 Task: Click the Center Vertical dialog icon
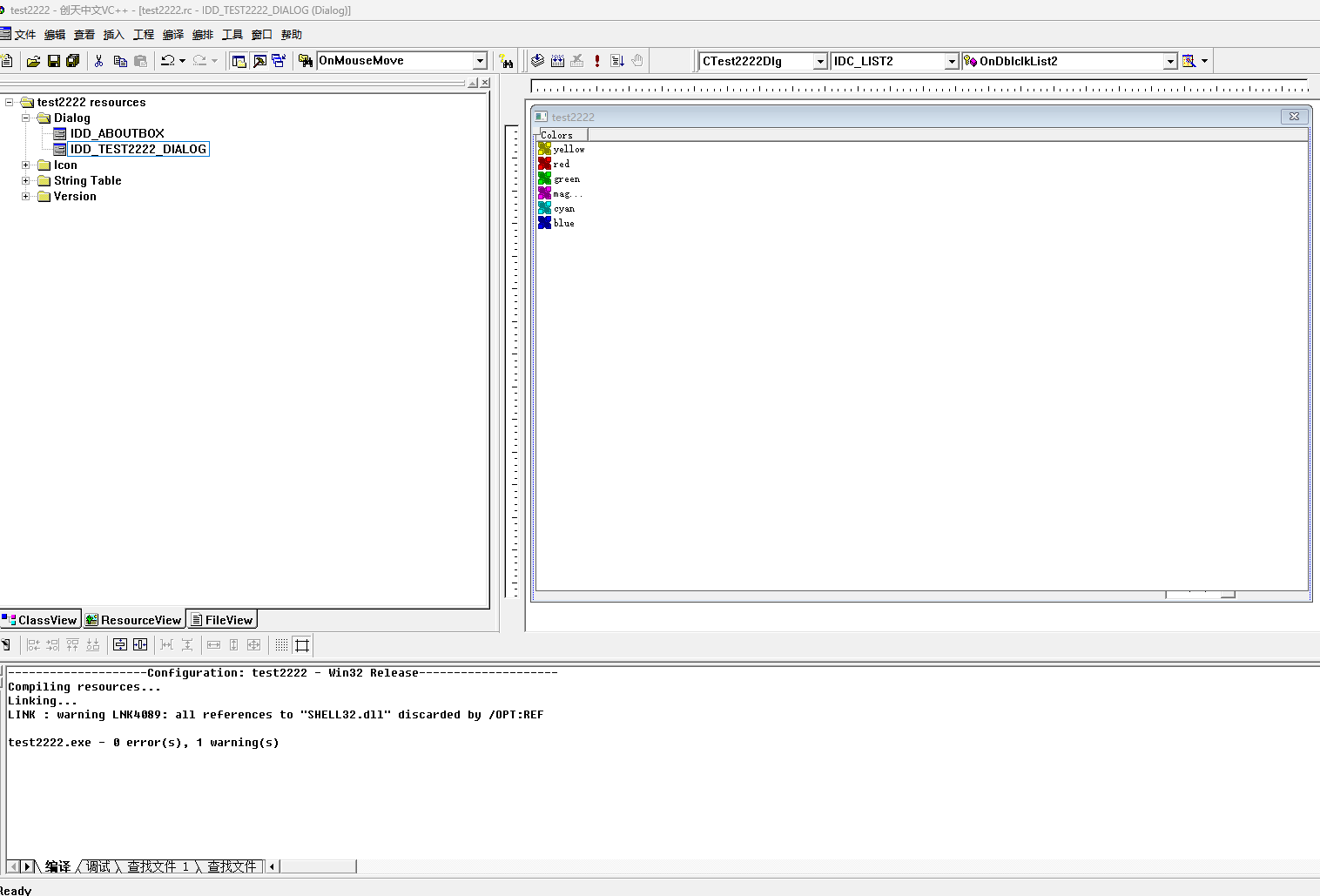pos(120,645)
